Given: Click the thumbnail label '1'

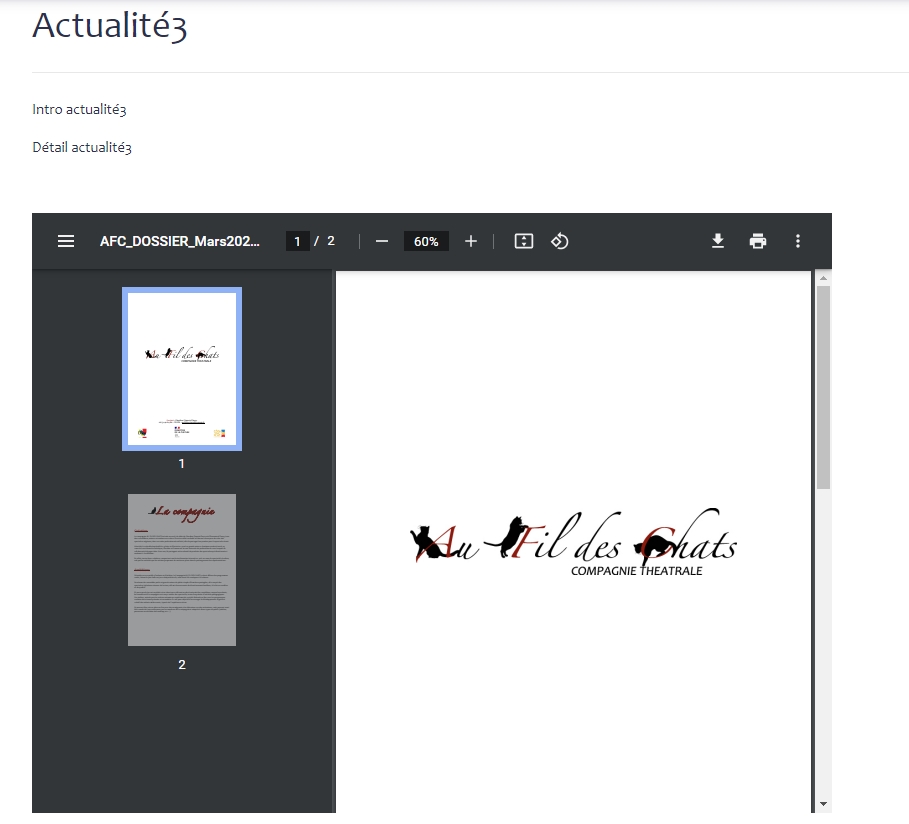Looking at the screenshot, I should click(x=181, y=464).
